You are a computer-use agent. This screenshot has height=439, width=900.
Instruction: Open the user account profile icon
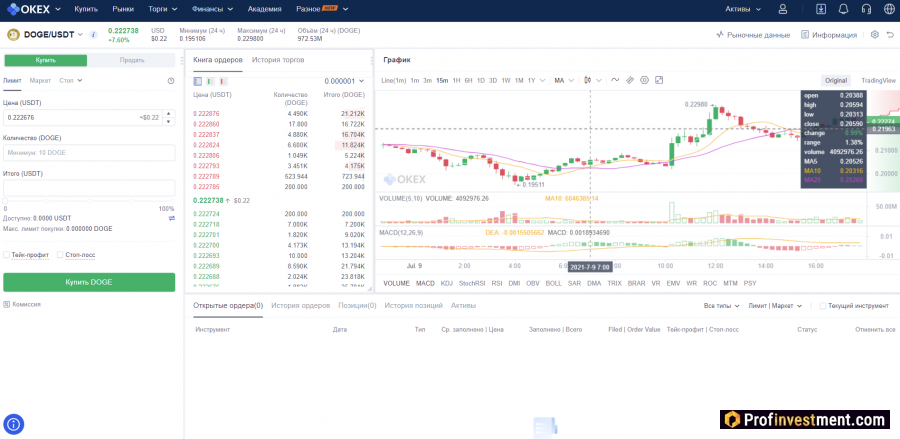click(x=782, y=9)
